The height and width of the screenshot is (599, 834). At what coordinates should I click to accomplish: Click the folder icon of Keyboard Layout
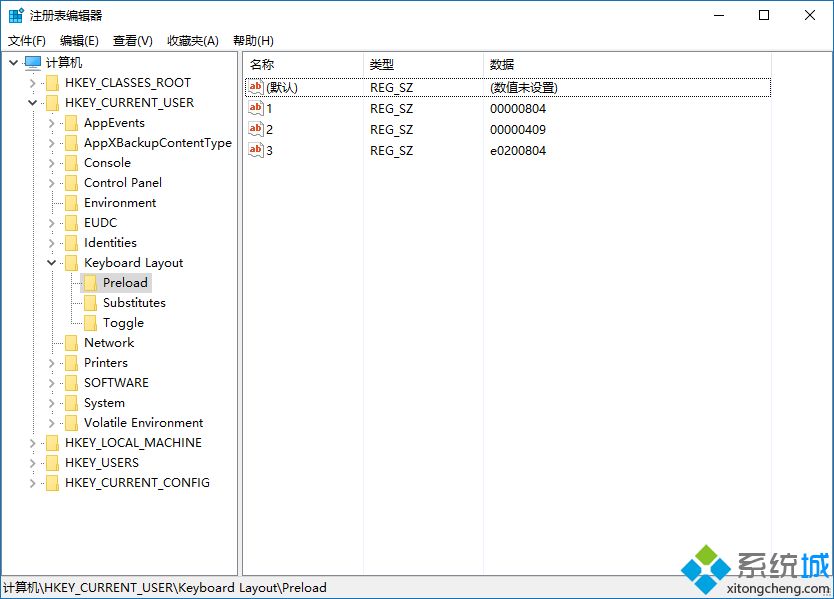pyautogui.click(x=71, y=262)
